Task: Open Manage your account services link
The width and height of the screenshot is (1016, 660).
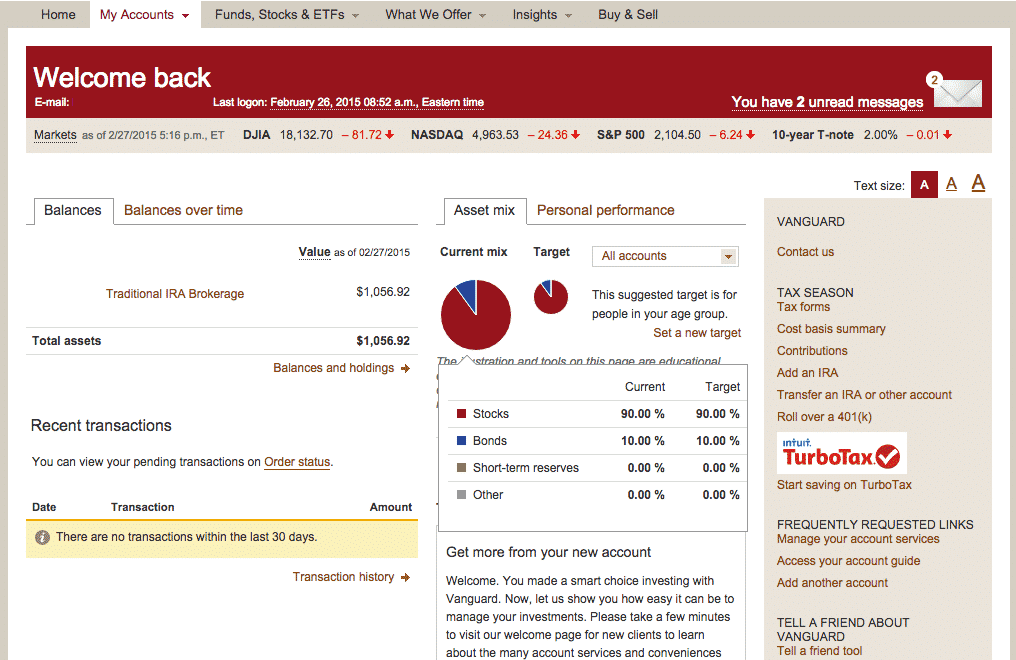Action: (x=858, y=539)
